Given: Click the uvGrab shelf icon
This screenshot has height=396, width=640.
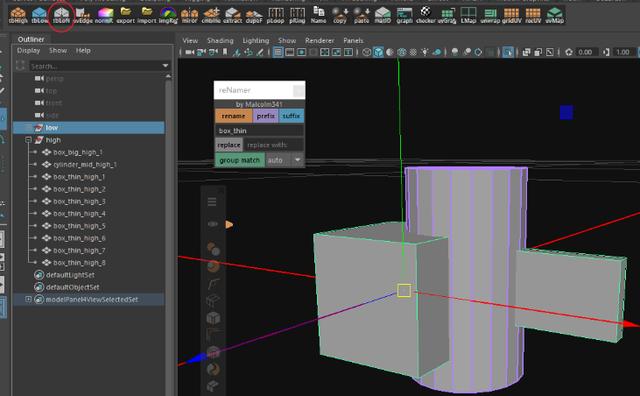Looking at the screenshot, I should [x=447, y=15].
